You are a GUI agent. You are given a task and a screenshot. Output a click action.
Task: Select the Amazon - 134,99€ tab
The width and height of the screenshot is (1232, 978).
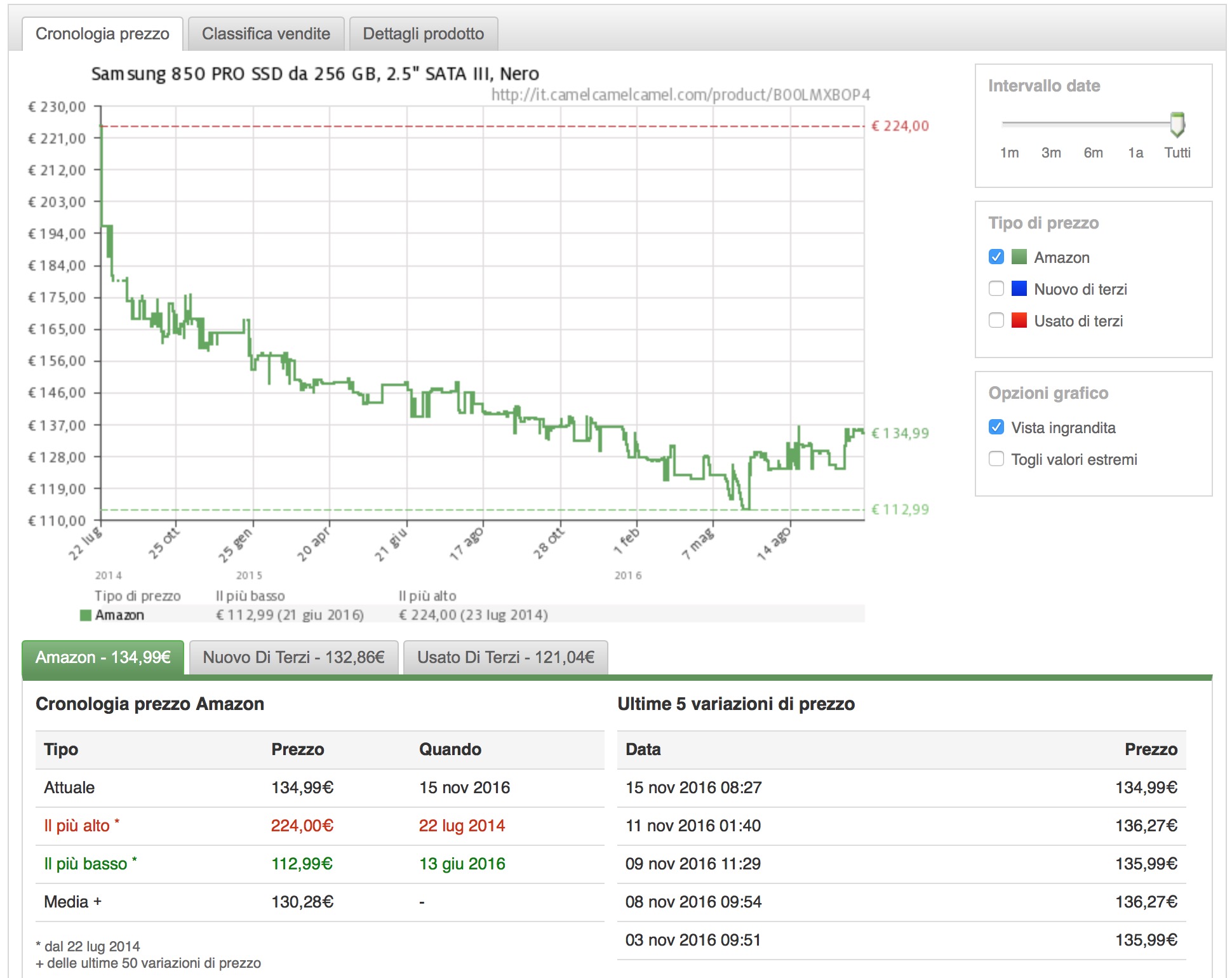pyautogui.click(x=103, y=657)
